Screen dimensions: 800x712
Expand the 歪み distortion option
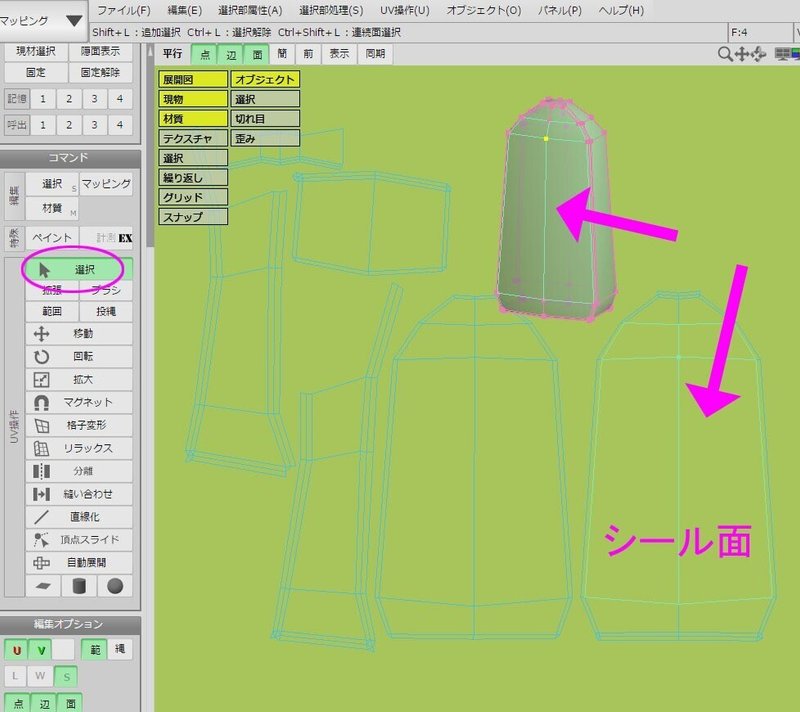265,138
